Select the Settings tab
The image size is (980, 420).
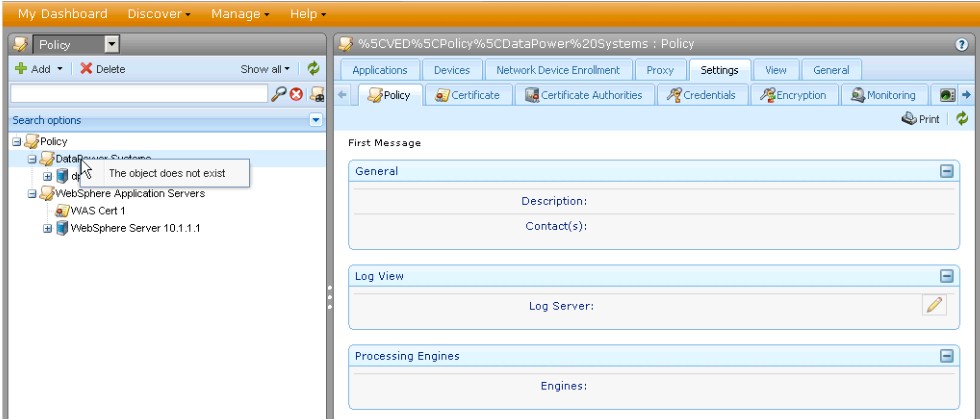tap(719, 70)
